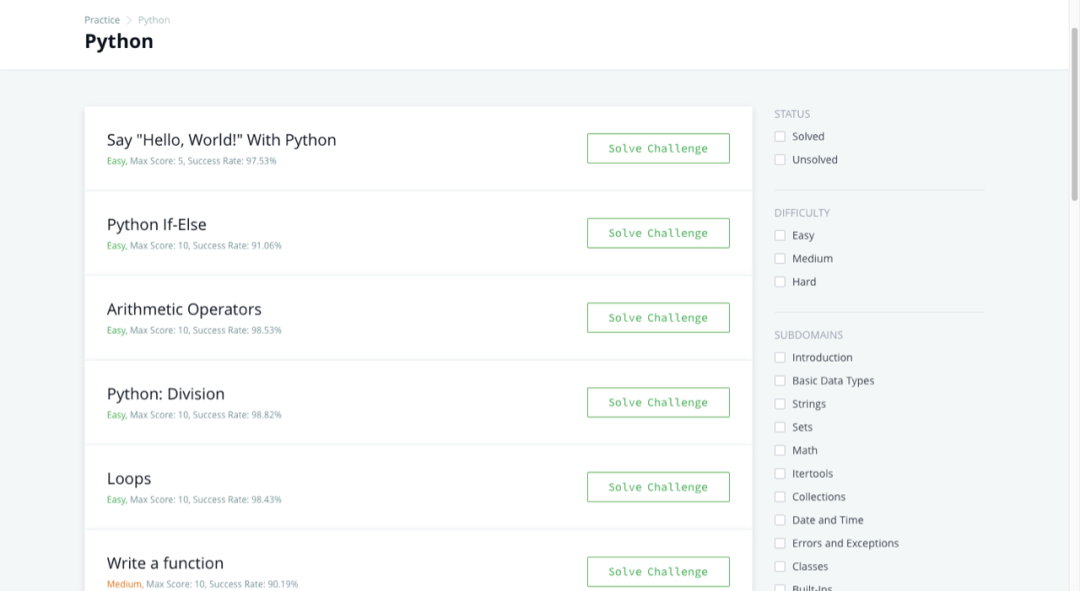The height and width of the screenshot is (591, 1080).
Task: Select the Hard difficulty checkbox
Action: (780, 282)
